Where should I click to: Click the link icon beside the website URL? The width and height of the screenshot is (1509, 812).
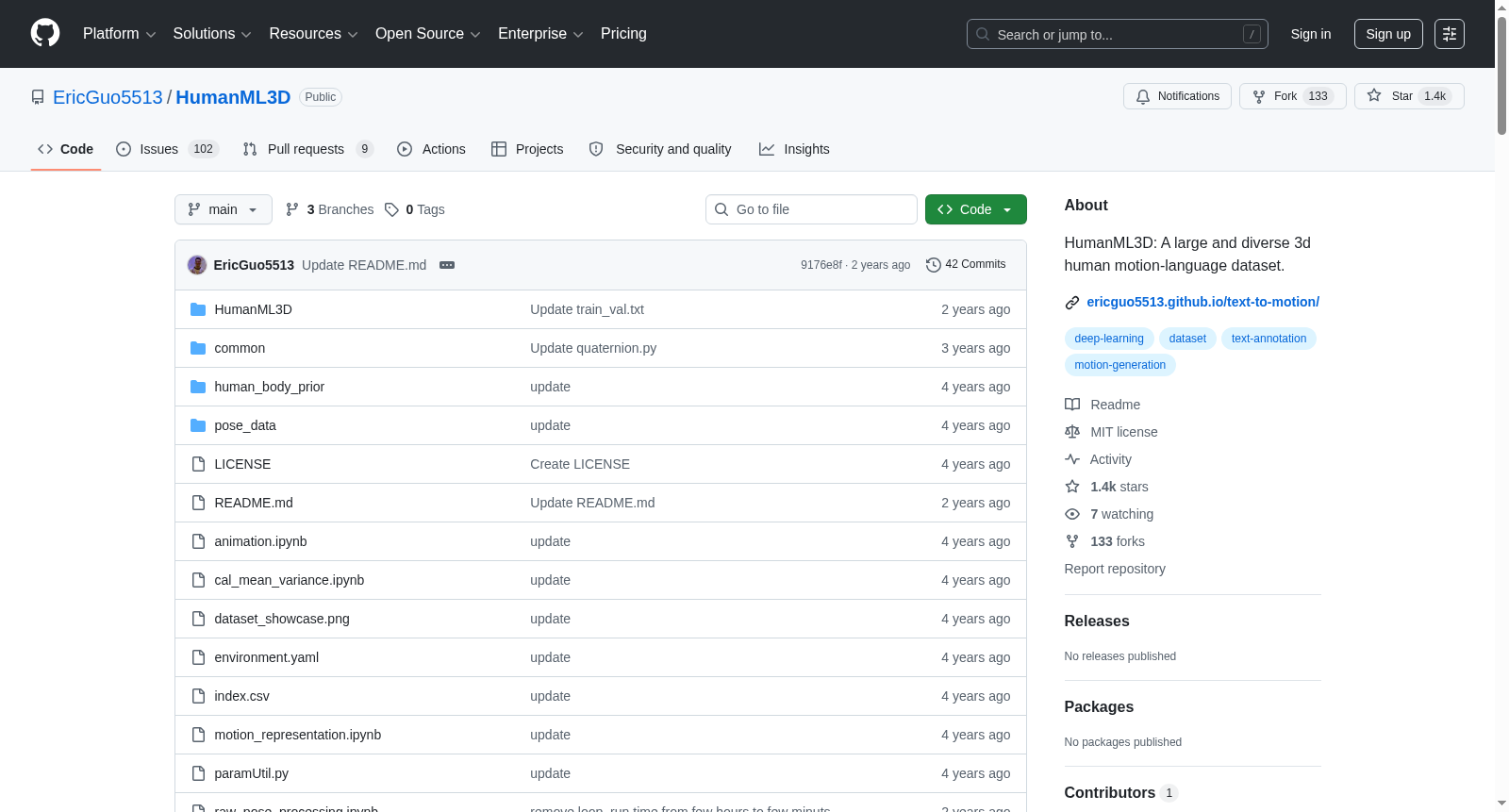click(x=1072, y=303)
